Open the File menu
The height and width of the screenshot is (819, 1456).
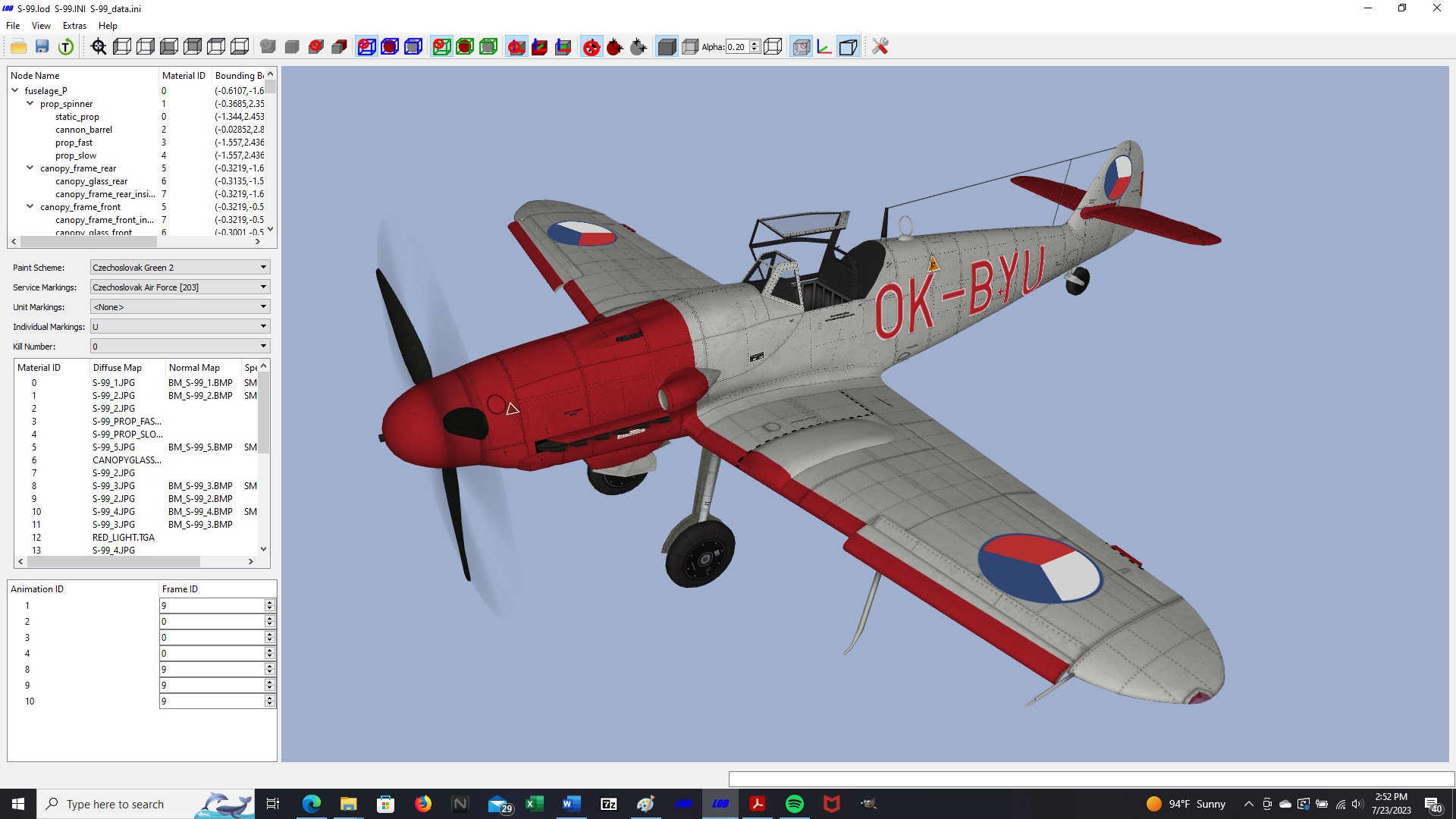pyautogui.click(x=13, y=25)
